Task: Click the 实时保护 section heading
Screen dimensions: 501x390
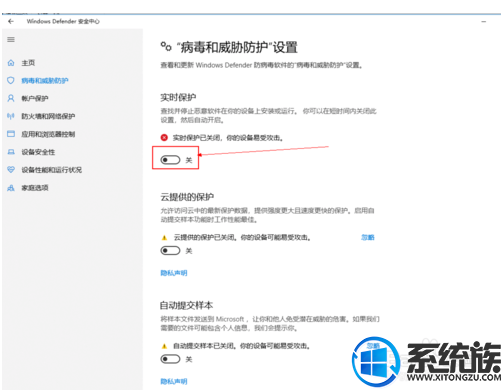Action: 178,97
